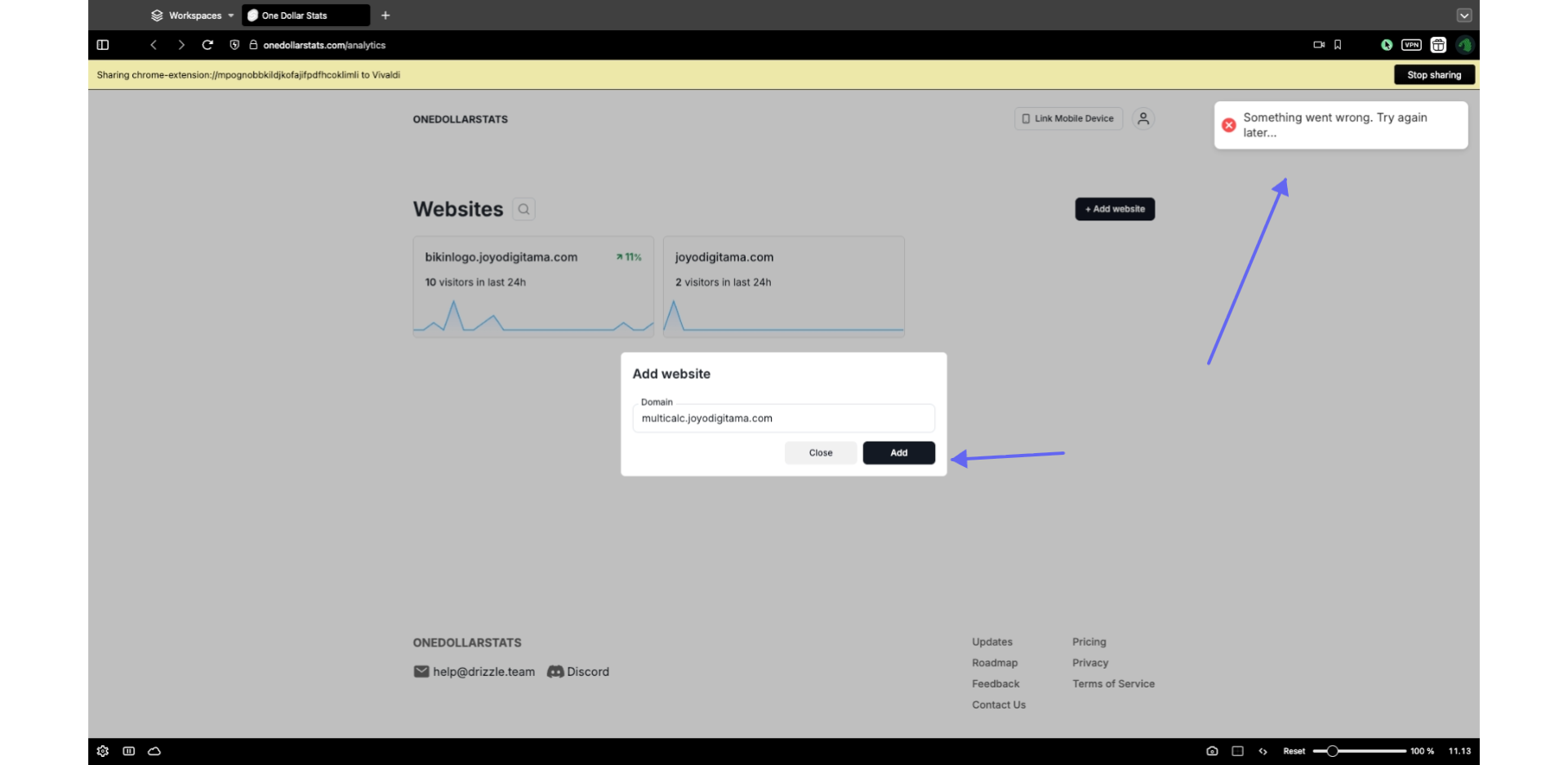Expand the tab list chevron at top right
The height and width of the screenshot is (765, 1568).
(x=1463, y=16)
